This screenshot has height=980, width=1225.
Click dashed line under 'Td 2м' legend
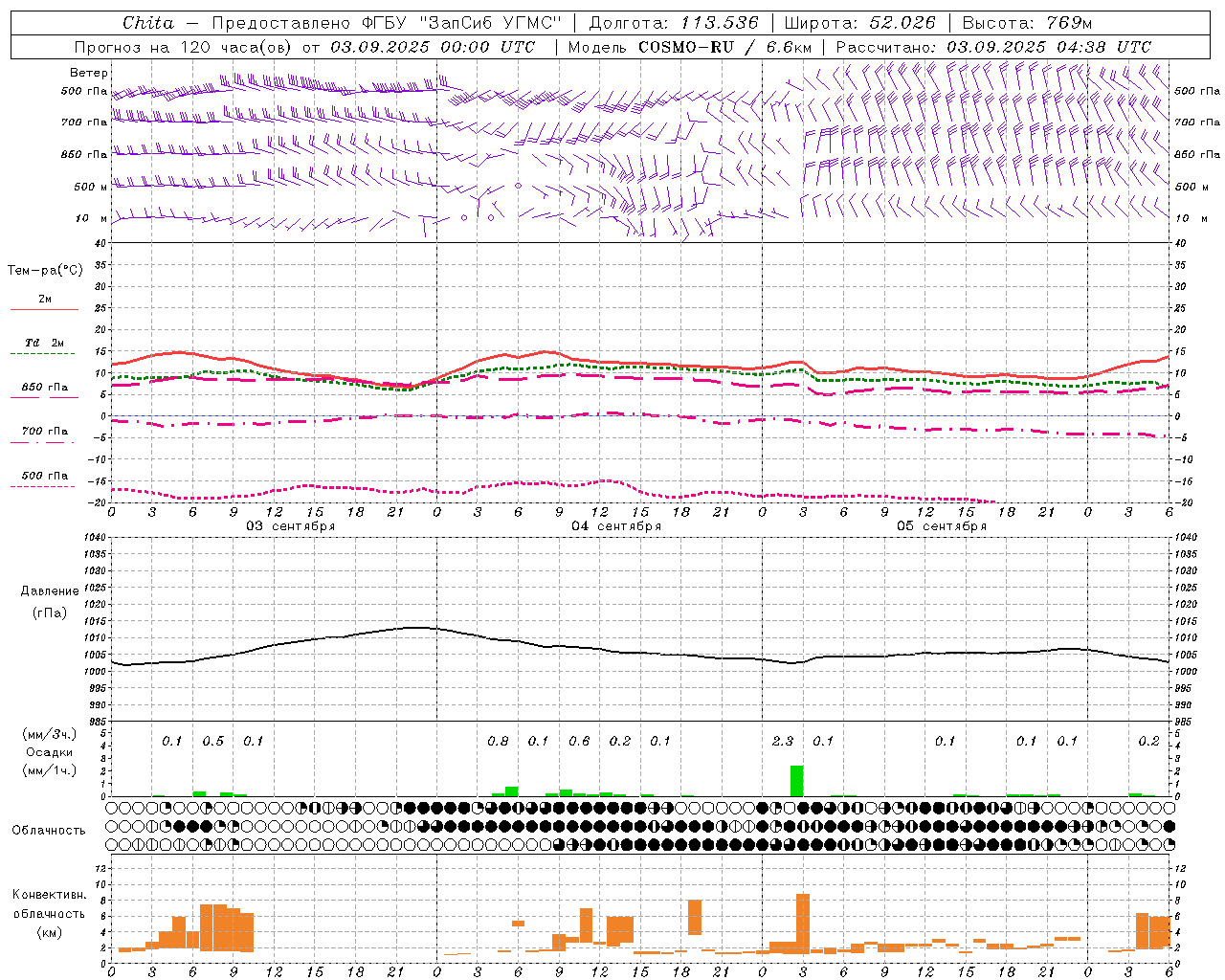click(42, 354)
